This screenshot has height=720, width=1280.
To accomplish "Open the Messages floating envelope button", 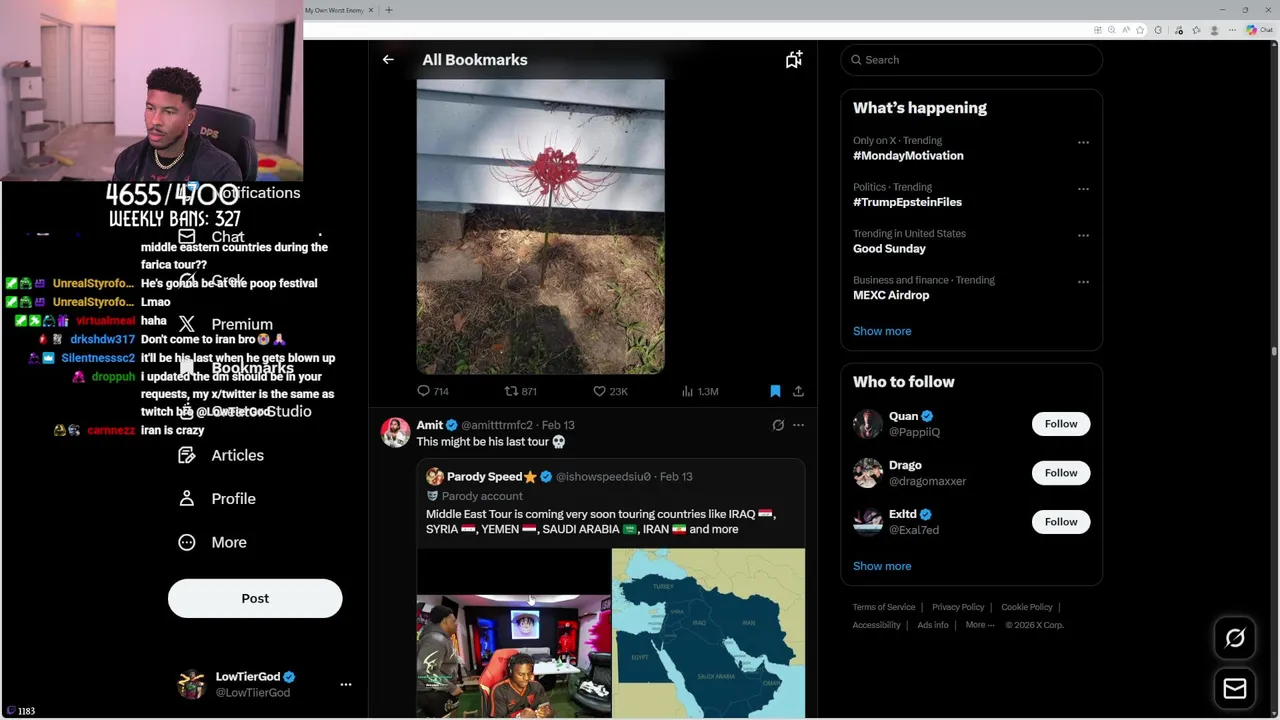I will [1235, 688].
